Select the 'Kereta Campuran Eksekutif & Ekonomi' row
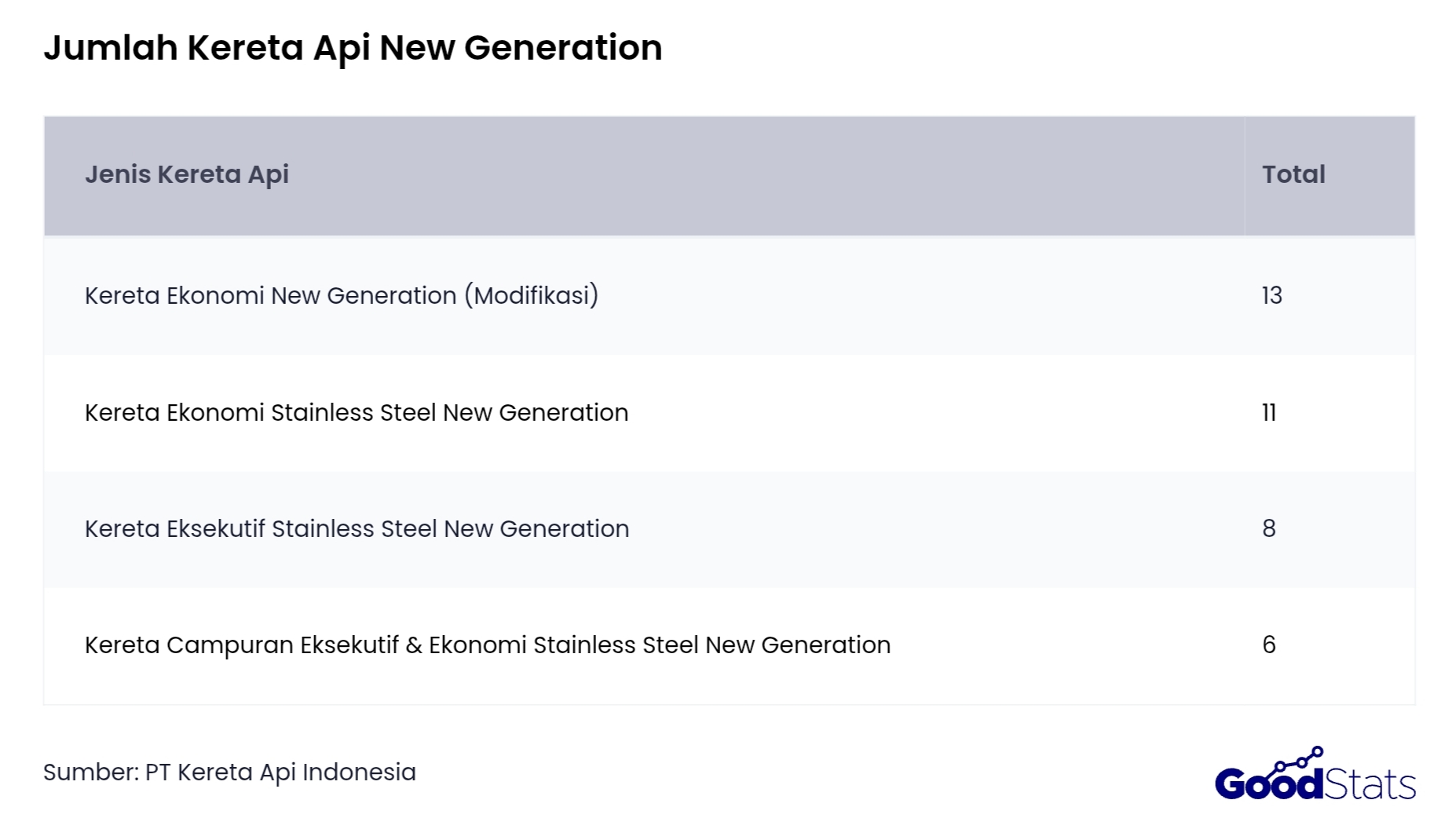Image resolution: width=1456 pixels, height=840 pixels. tap(488, 645)
